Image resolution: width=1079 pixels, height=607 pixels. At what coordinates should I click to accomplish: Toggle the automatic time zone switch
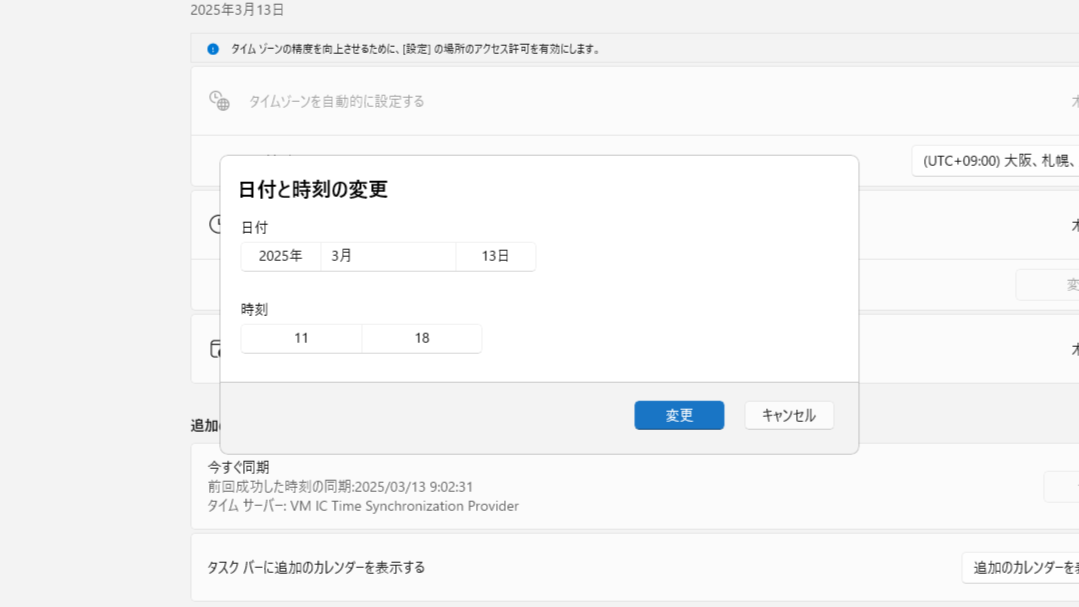click(x=1072, y=101)
